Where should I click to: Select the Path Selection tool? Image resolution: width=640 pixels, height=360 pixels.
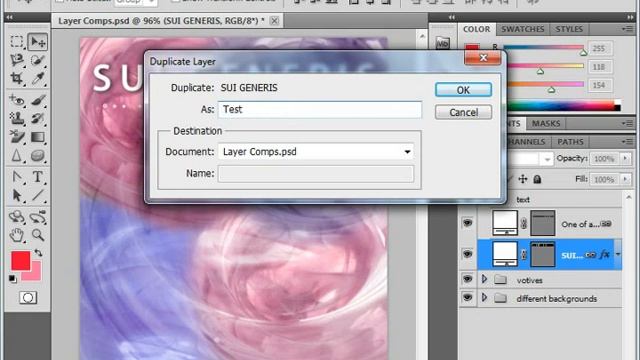click(17, 195)
